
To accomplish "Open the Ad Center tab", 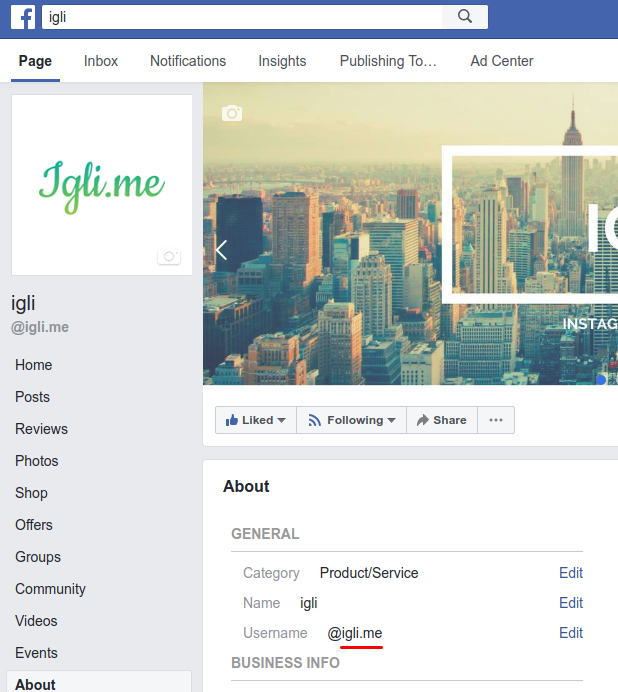I will [502, 61].
